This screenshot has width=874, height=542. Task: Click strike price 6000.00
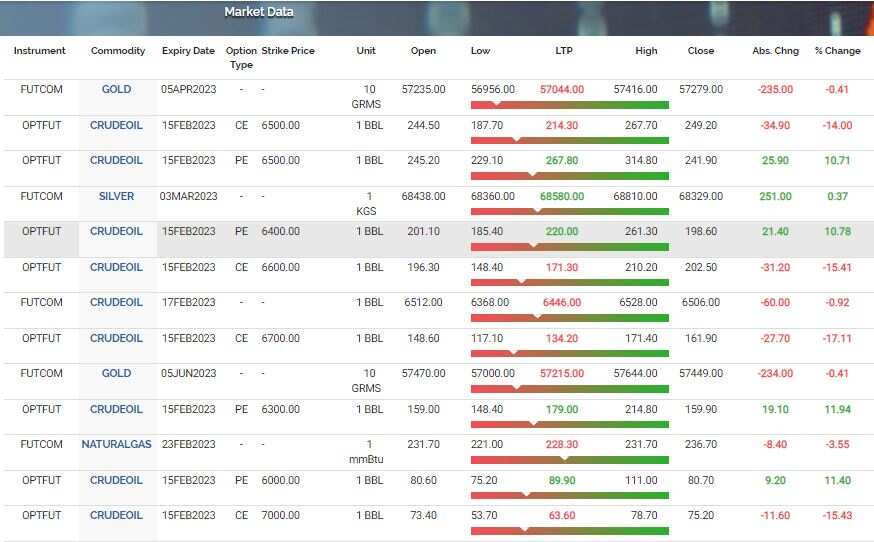point(280,480)
